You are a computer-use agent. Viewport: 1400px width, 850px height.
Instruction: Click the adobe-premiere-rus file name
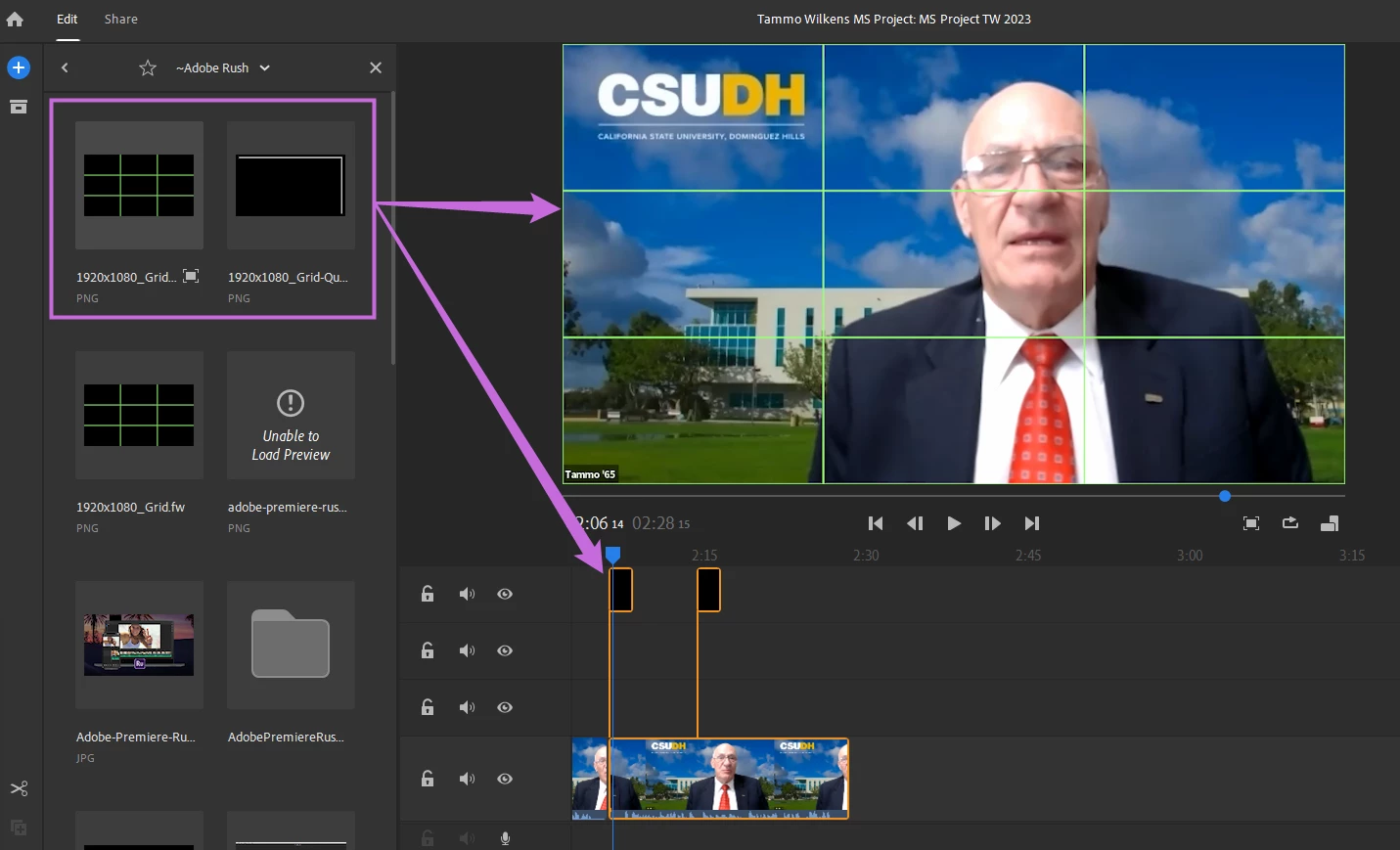tap(288, 507)
